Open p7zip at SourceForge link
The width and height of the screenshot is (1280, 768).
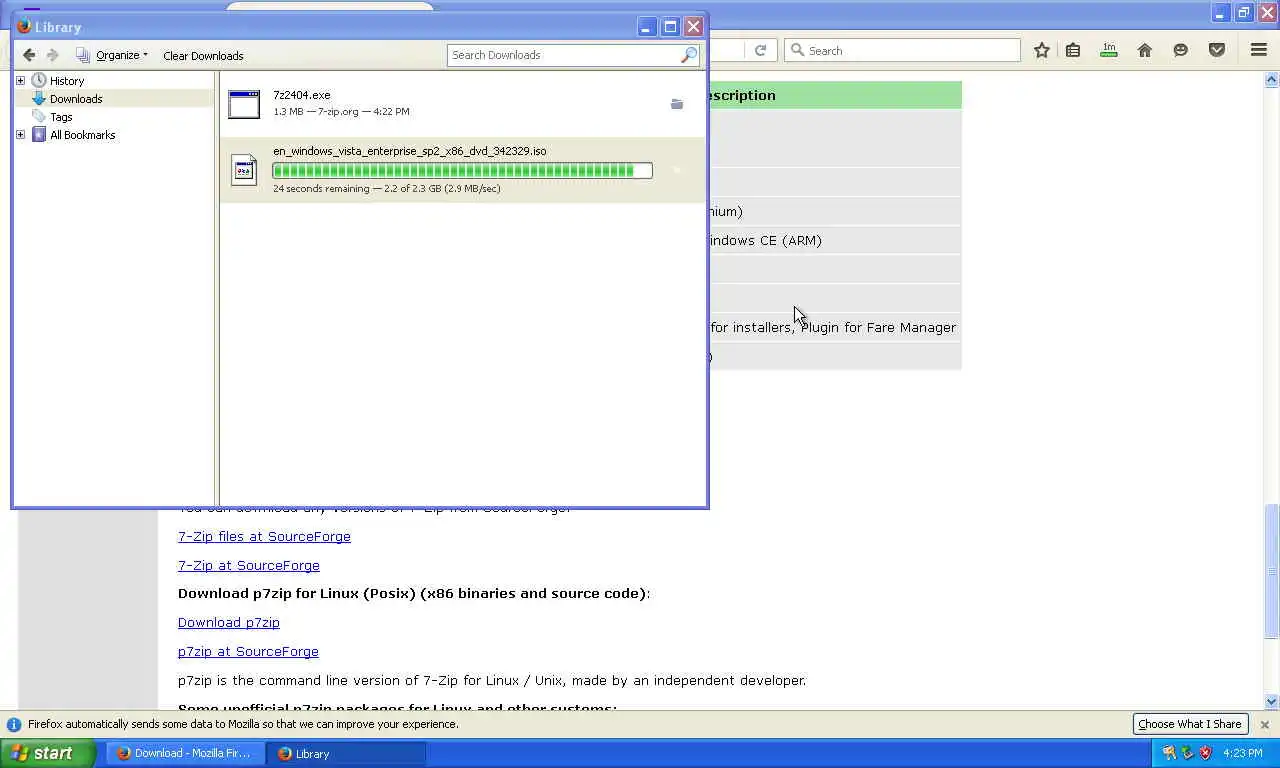point(248,652)
